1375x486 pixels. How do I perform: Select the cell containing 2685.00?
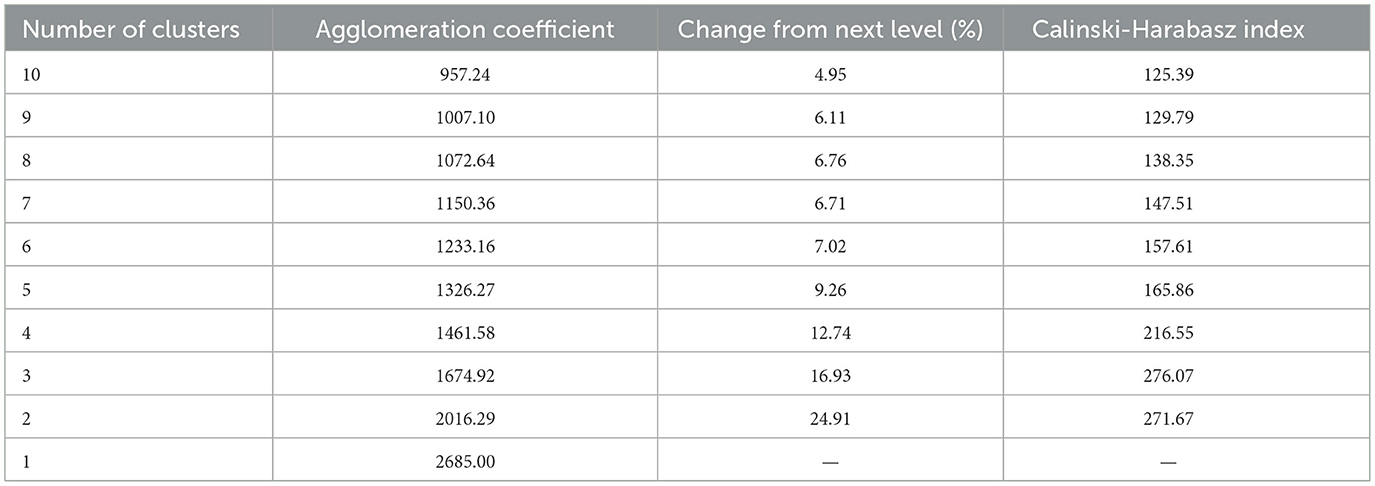tap(465, 462)
